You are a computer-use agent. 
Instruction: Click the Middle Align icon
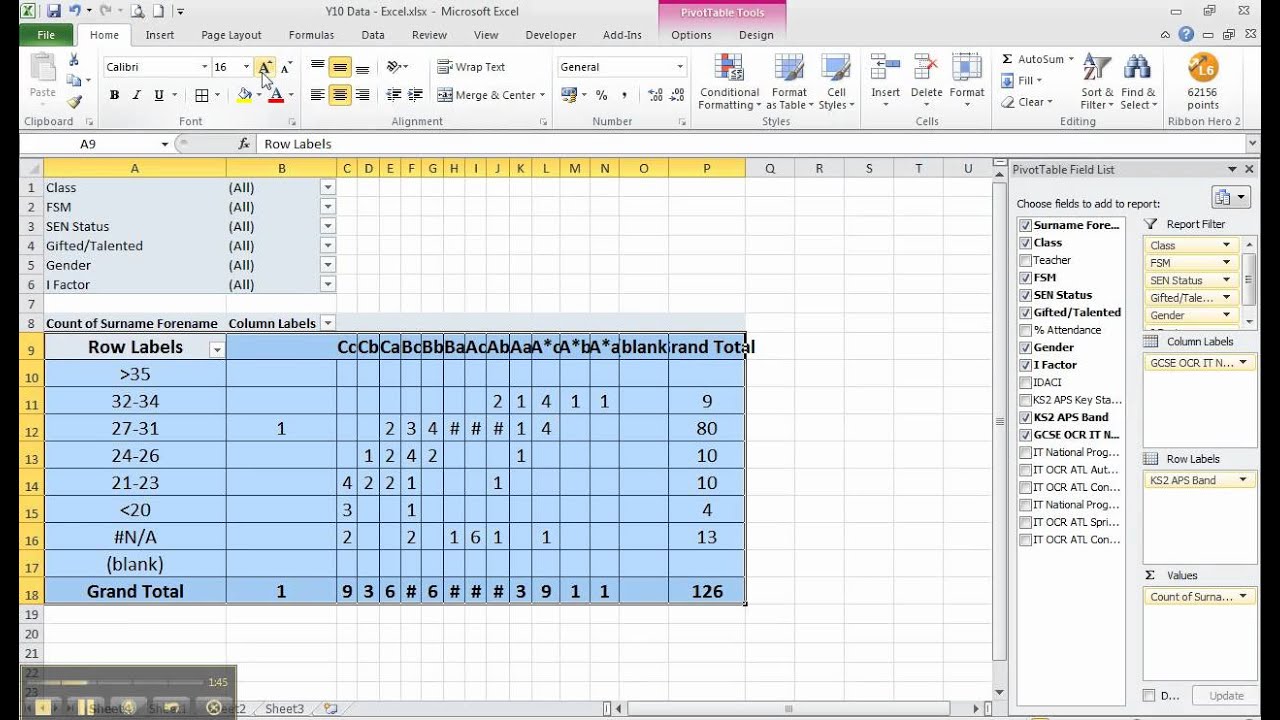(340, 67)
